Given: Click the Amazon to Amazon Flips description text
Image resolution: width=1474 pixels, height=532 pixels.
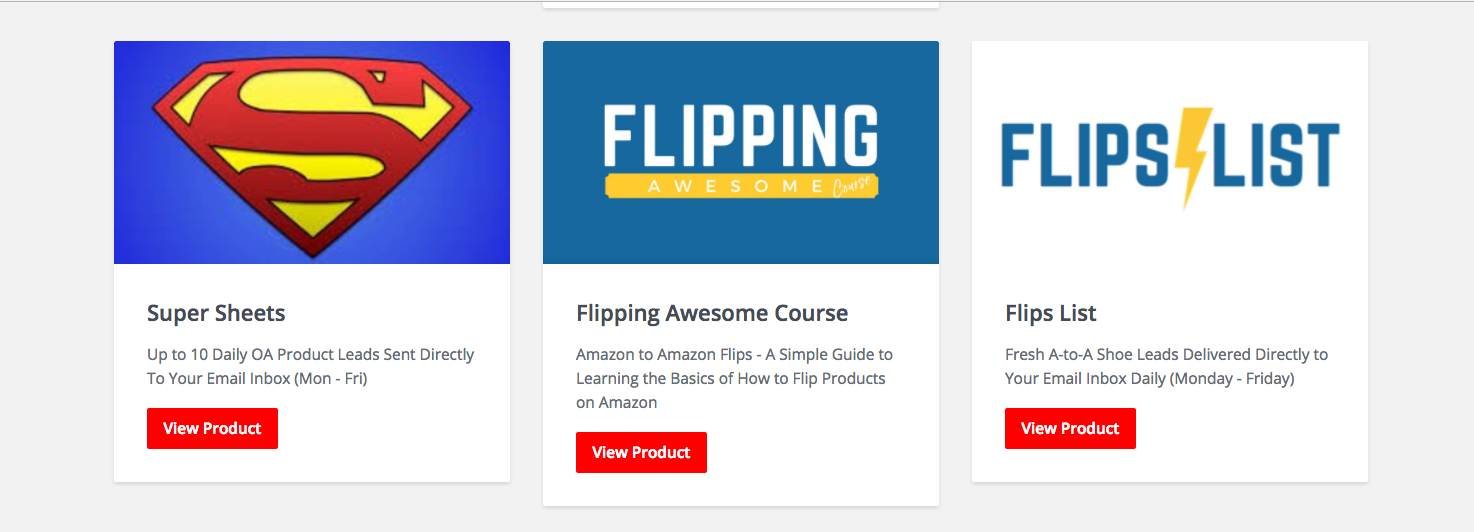Looking at the screenshot, I should pos(734,378).
